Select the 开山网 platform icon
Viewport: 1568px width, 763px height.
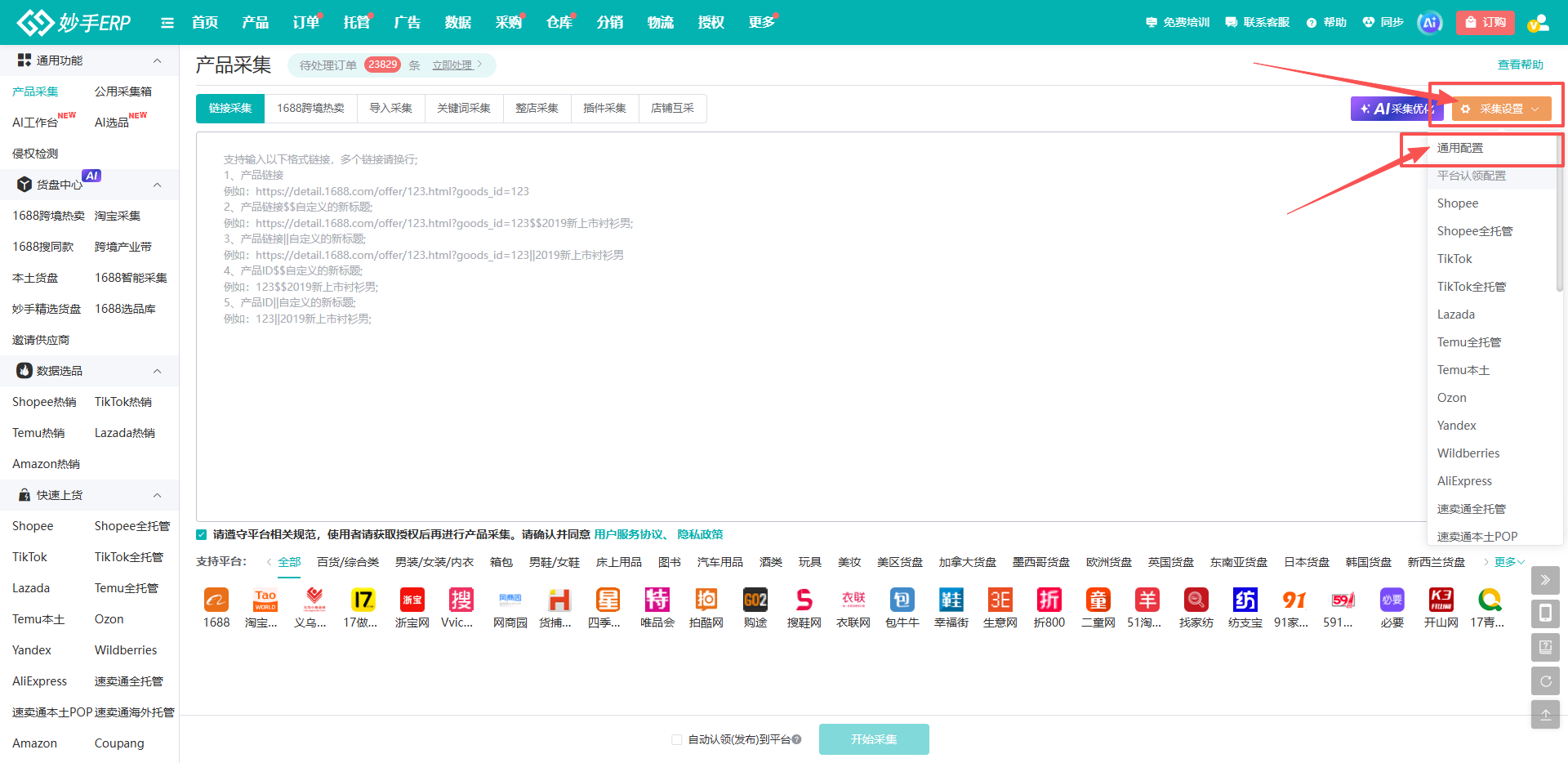click(x=1441, y=600)
